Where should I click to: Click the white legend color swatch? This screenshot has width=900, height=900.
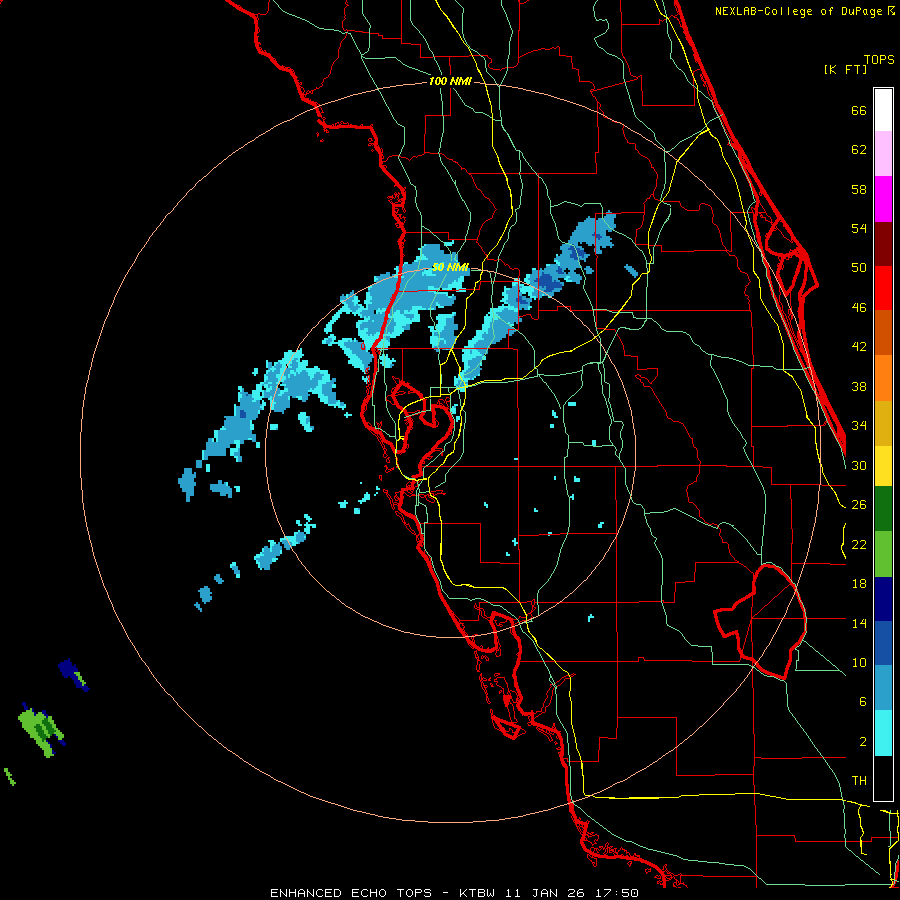[883, 110]
